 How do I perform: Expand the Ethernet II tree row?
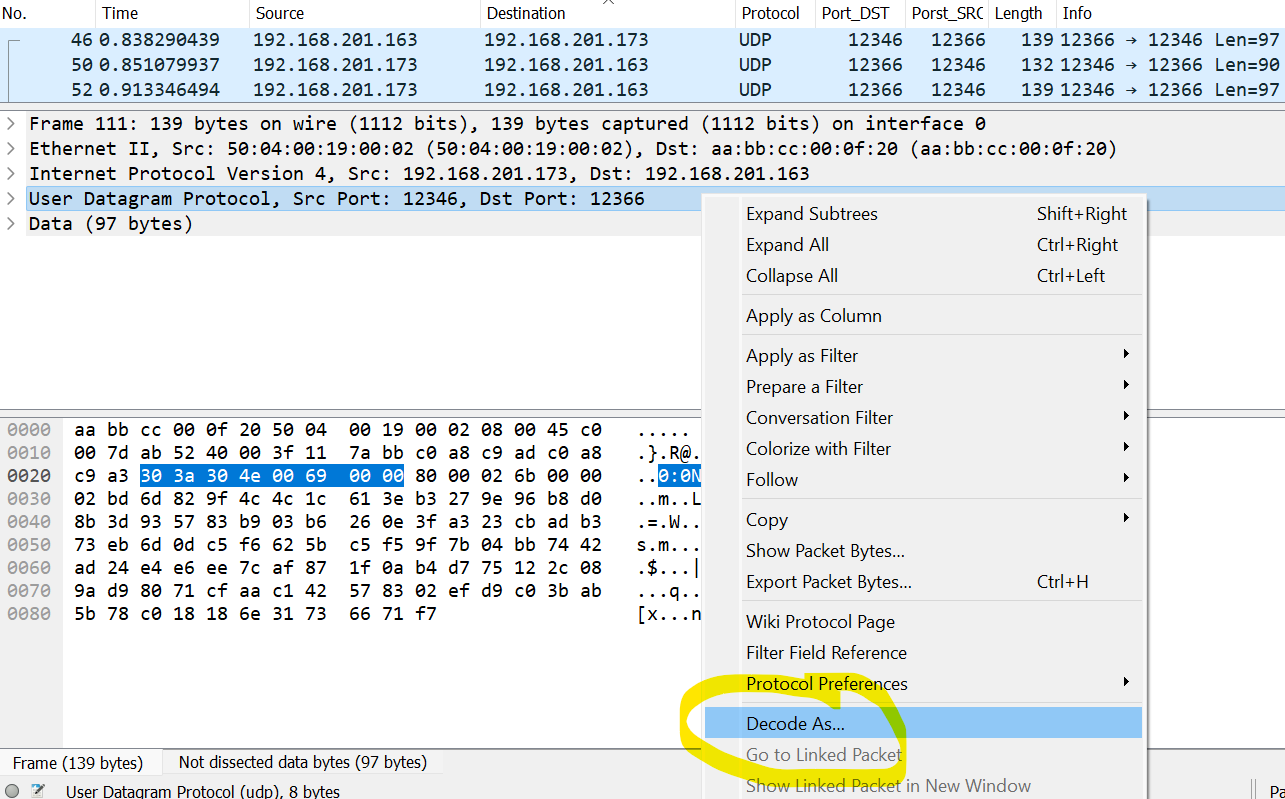pyautogui.click(x=10, y=149)
